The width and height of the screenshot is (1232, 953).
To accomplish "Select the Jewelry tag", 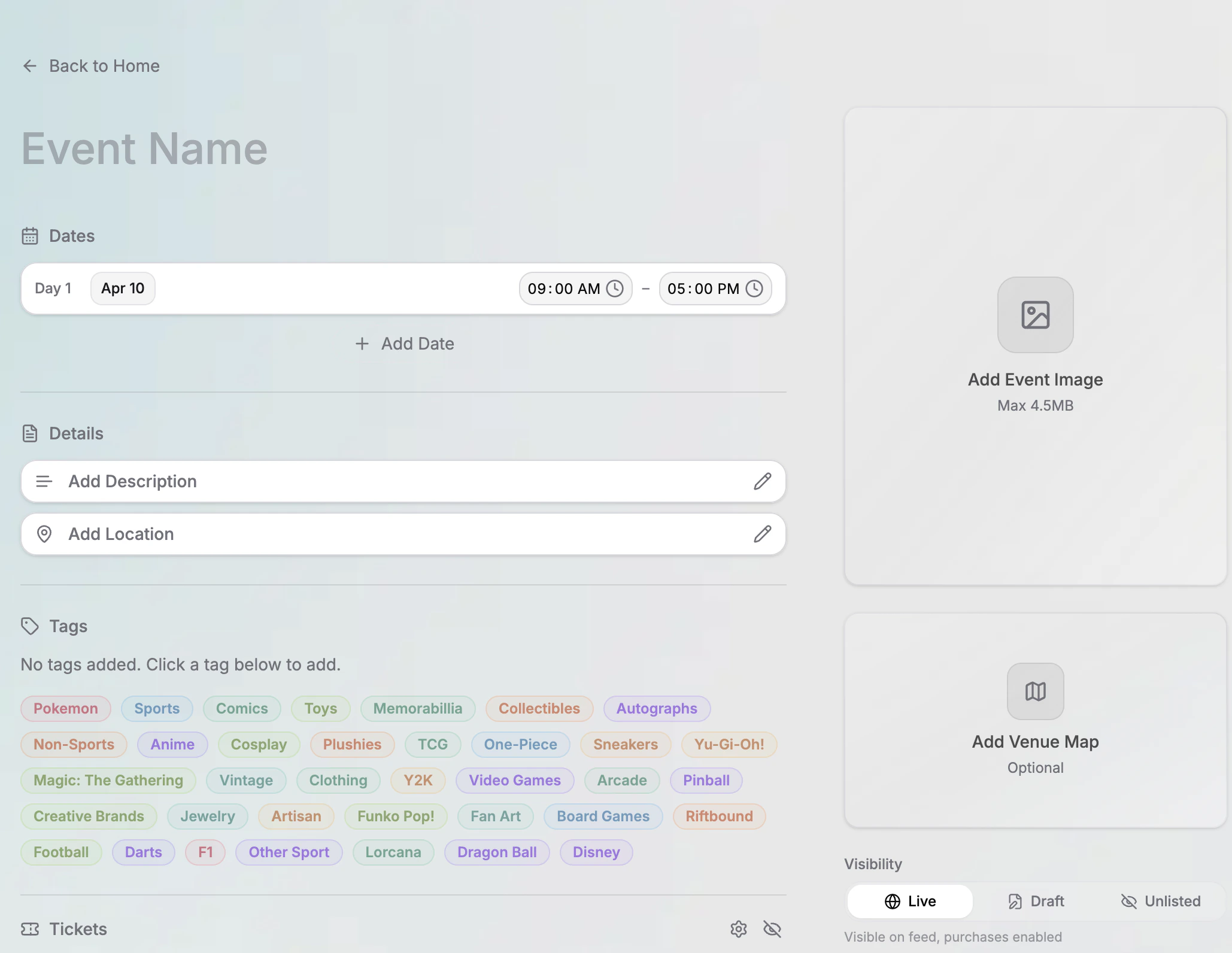I will (208, 817).
